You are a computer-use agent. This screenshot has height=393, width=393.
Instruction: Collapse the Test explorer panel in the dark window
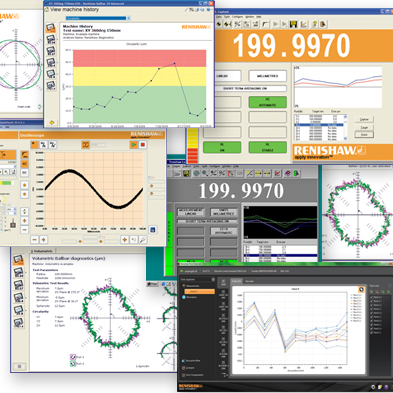(x=213, y=279)
